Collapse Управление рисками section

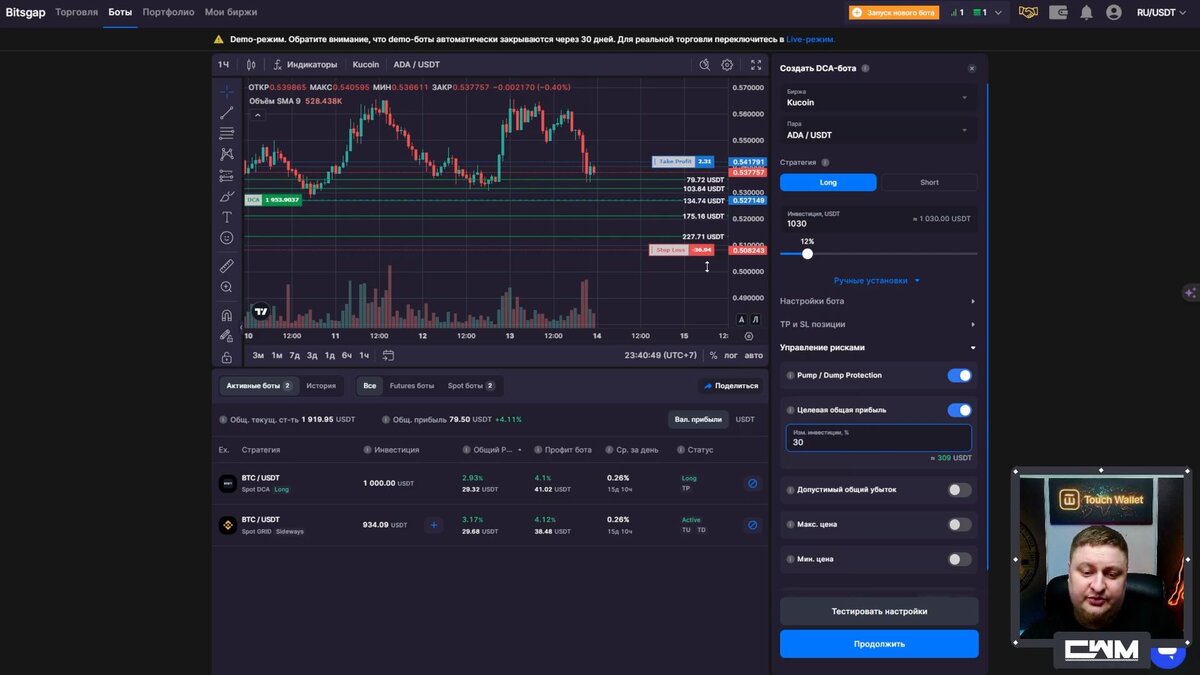[x=879, y=347]
